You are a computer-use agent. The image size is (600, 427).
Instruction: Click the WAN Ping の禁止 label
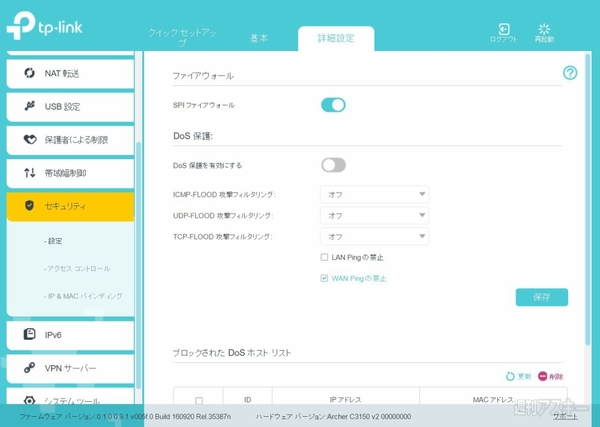(x=359, y=278)
